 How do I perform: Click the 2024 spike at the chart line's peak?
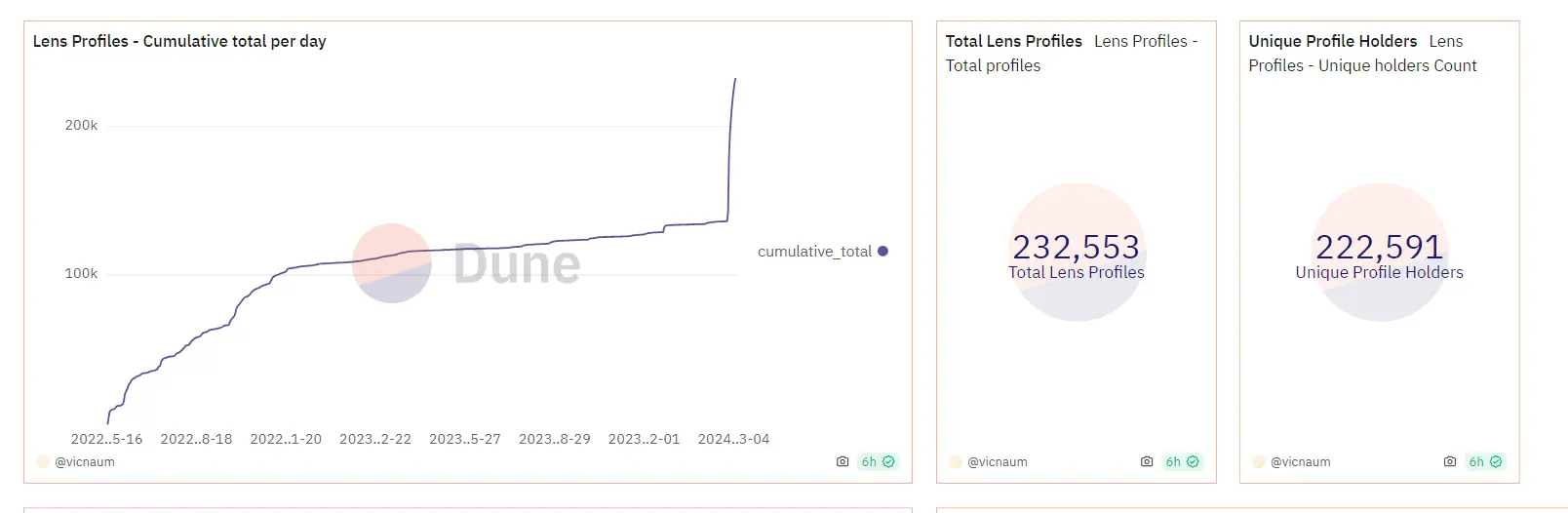734,82
